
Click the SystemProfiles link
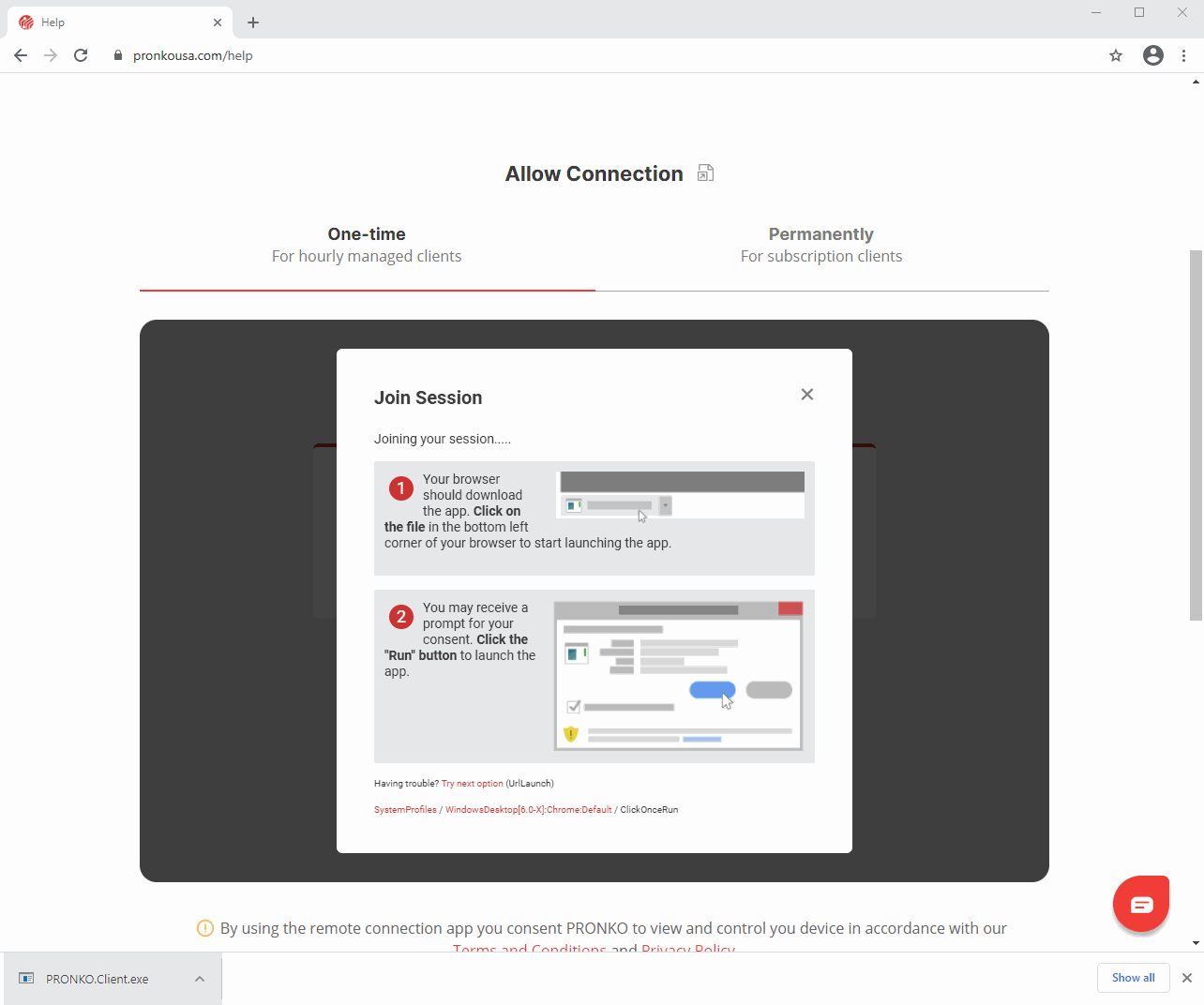click(405, 810)
